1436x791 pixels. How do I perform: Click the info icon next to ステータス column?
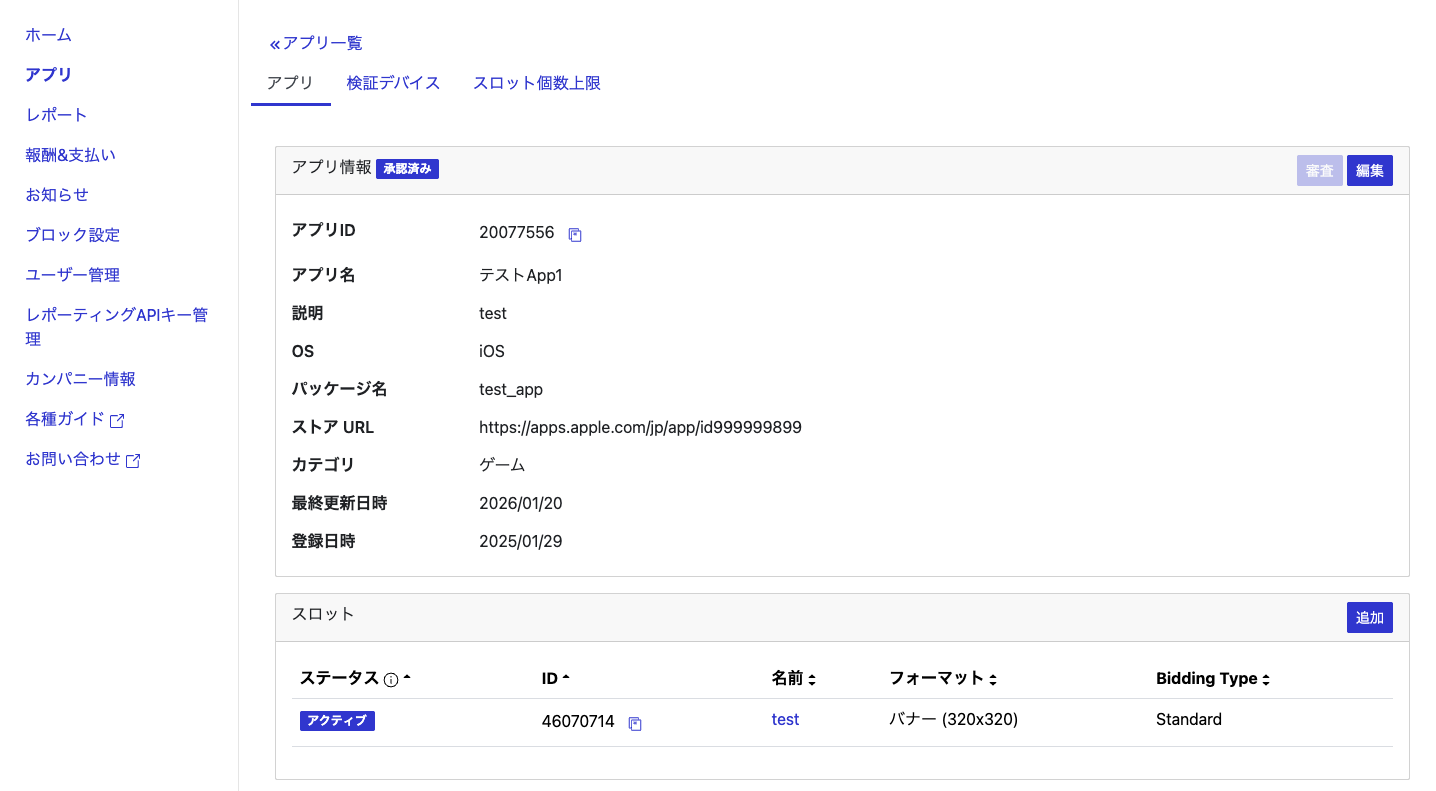tap(390, 679)
